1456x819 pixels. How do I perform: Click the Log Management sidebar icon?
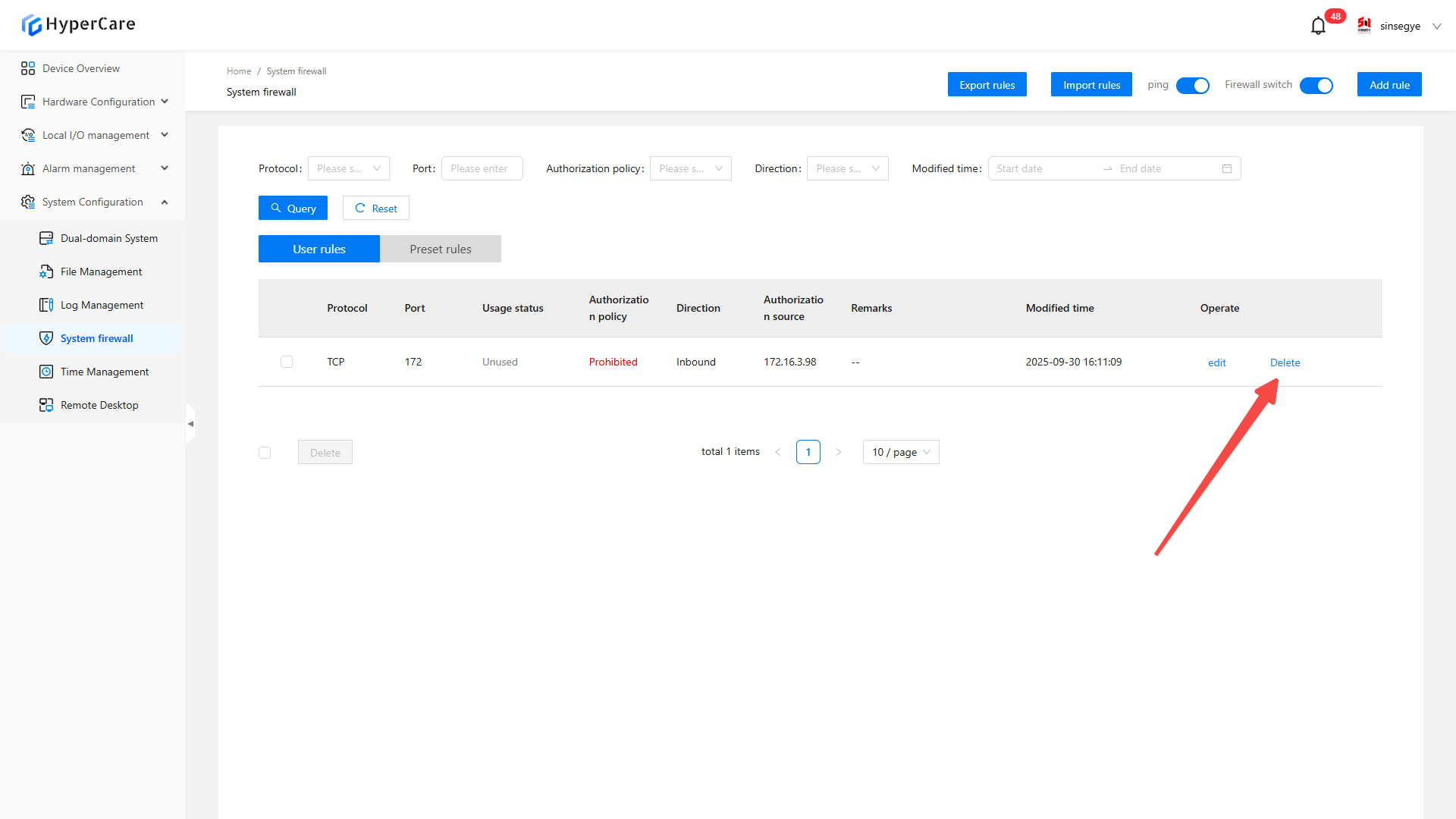(46, 305)
